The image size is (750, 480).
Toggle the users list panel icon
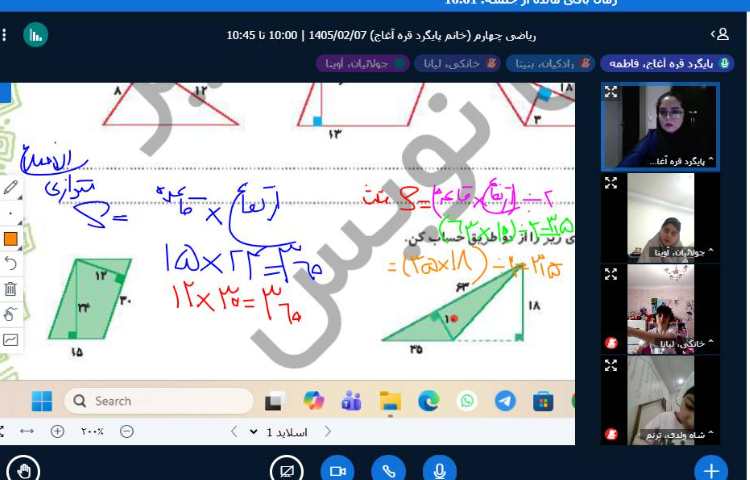pos(720,34)
